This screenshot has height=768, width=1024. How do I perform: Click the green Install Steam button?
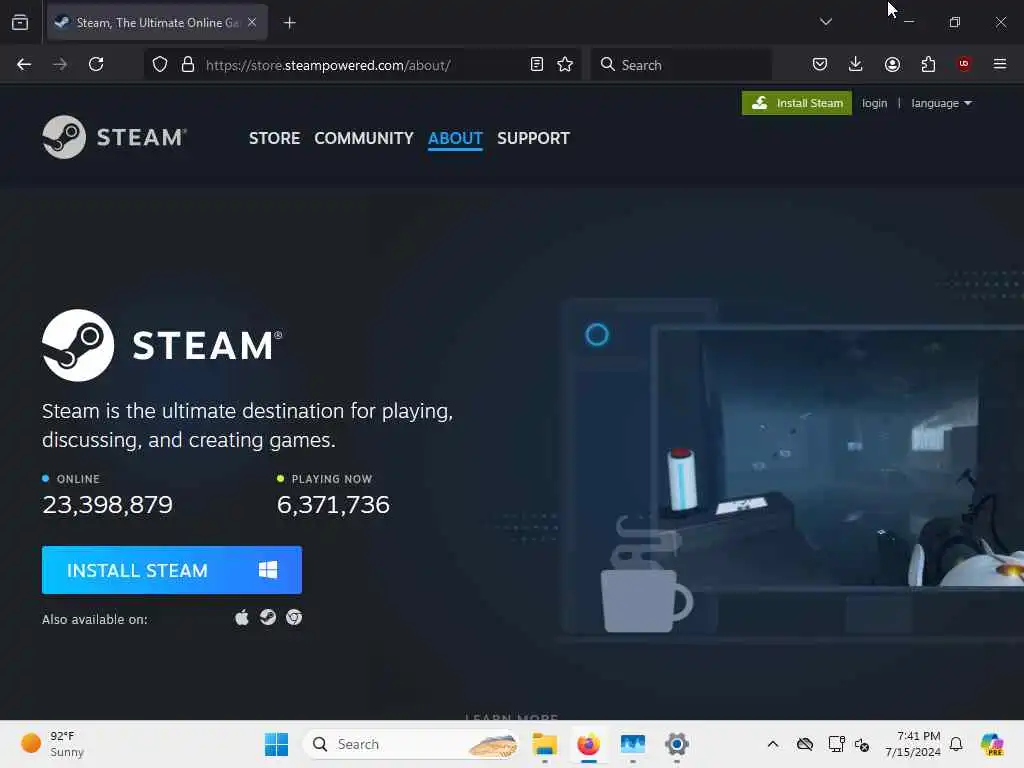coord(797,103)
